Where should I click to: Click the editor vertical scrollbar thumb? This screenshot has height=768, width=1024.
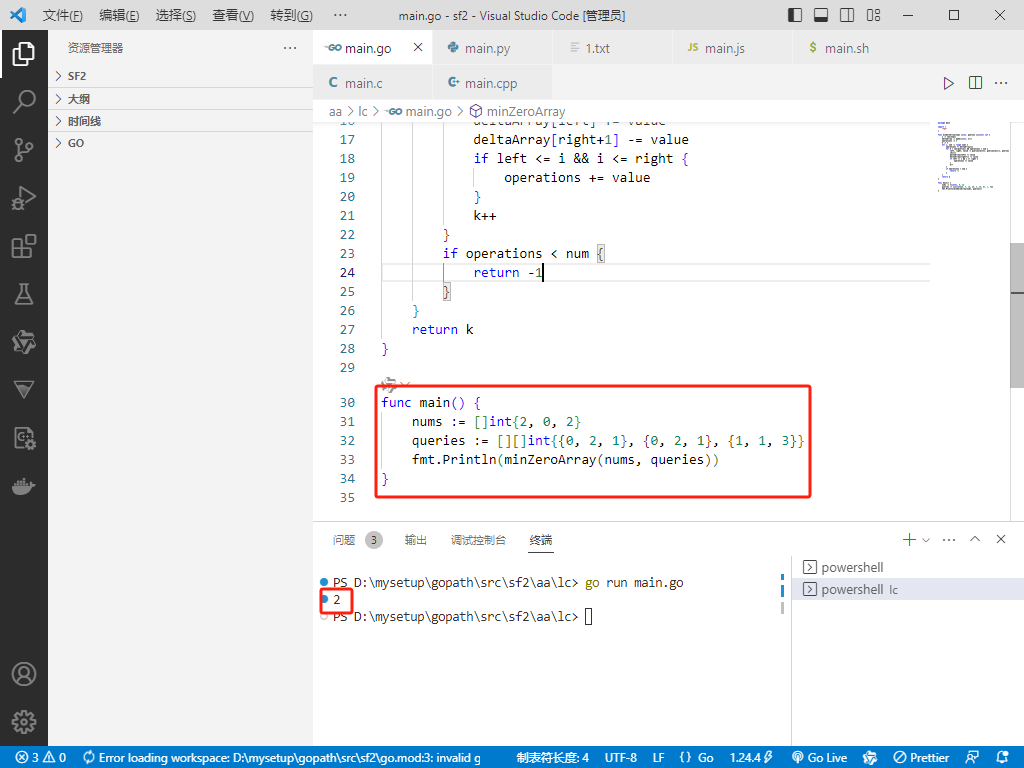pyautogui.click(x=1017, y=315)
